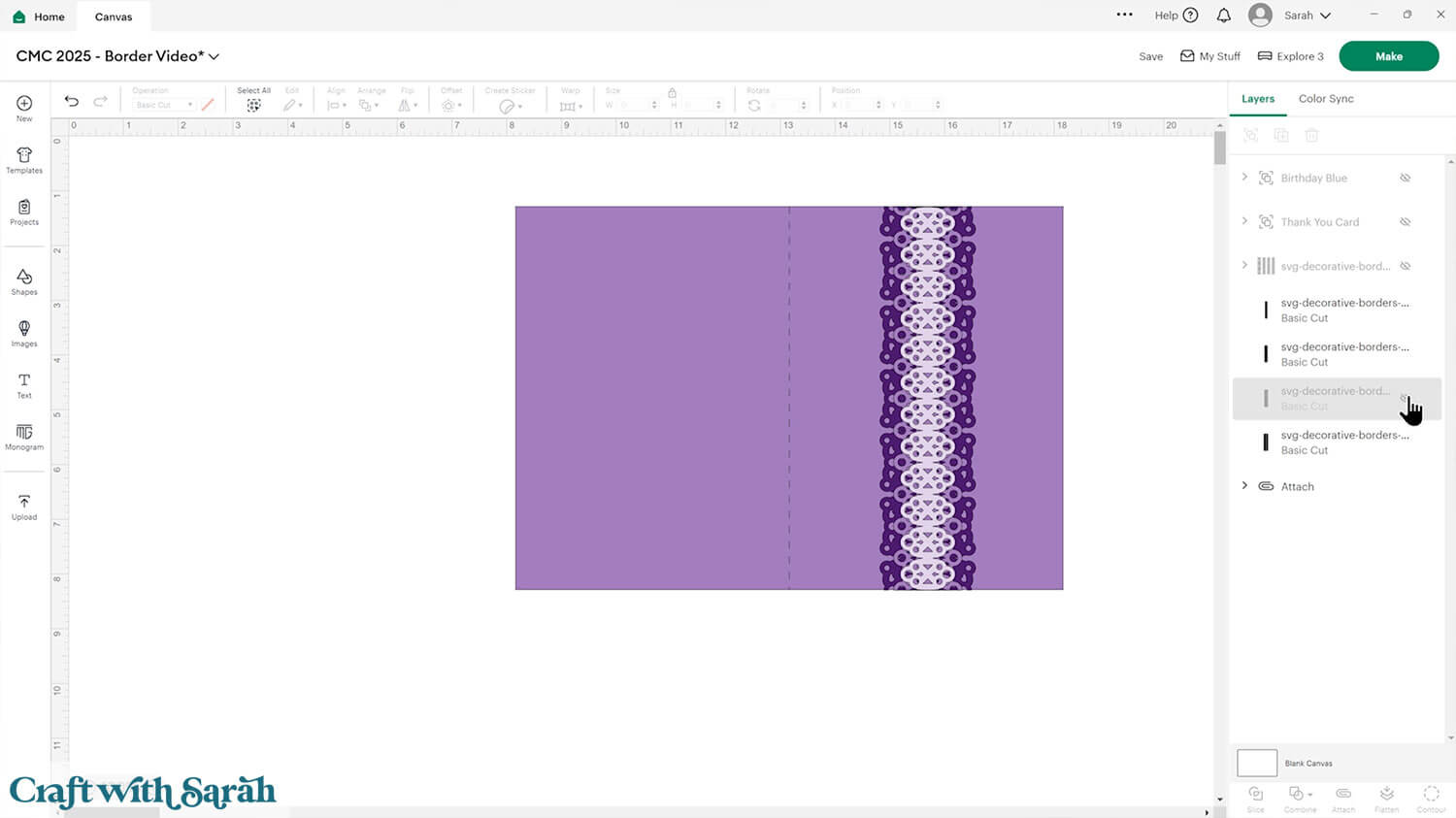Expand the hidden svg-decorative-bord group

[1245, 265]
